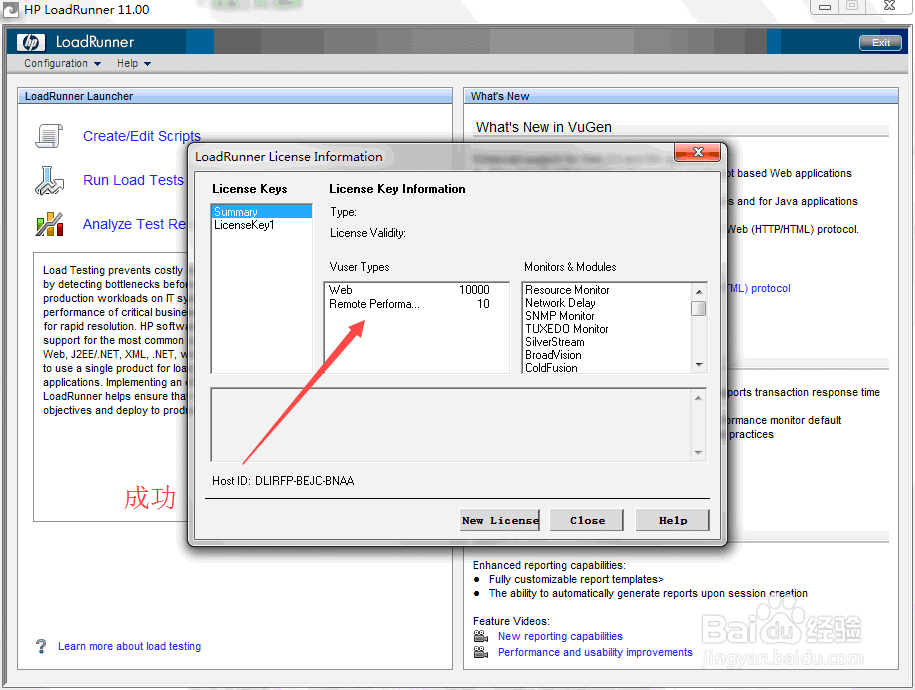Click the Close button in license dialog
The width and height of the screenshot is (915, 690).
coord(587,520)
